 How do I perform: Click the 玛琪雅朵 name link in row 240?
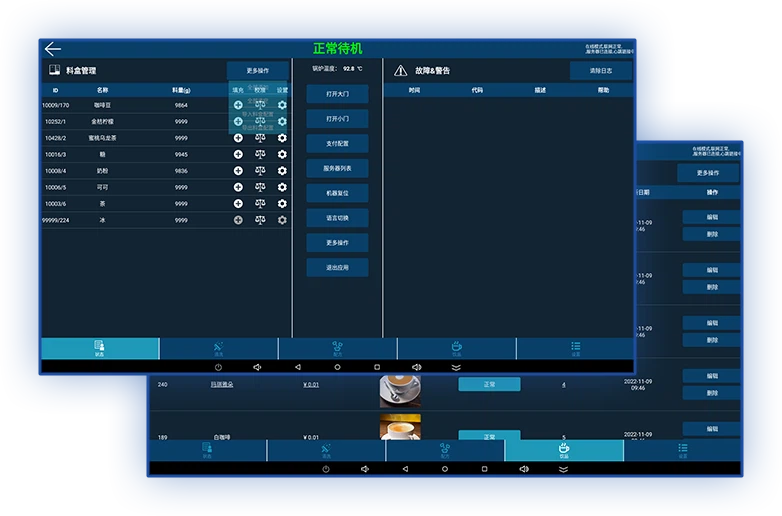(222, 384)
